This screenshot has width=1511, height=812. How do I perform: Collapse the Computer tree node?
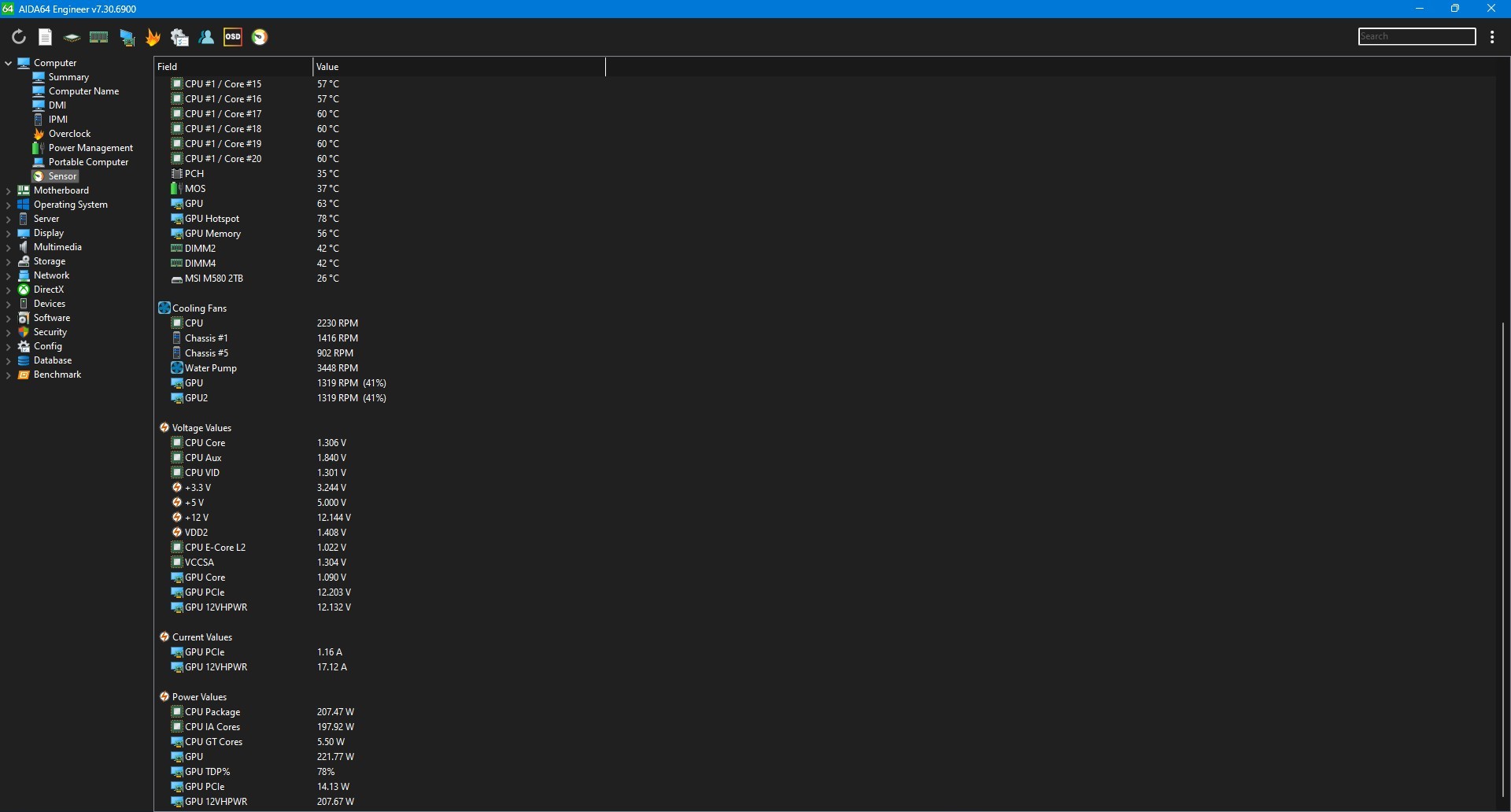click(8, 63)
